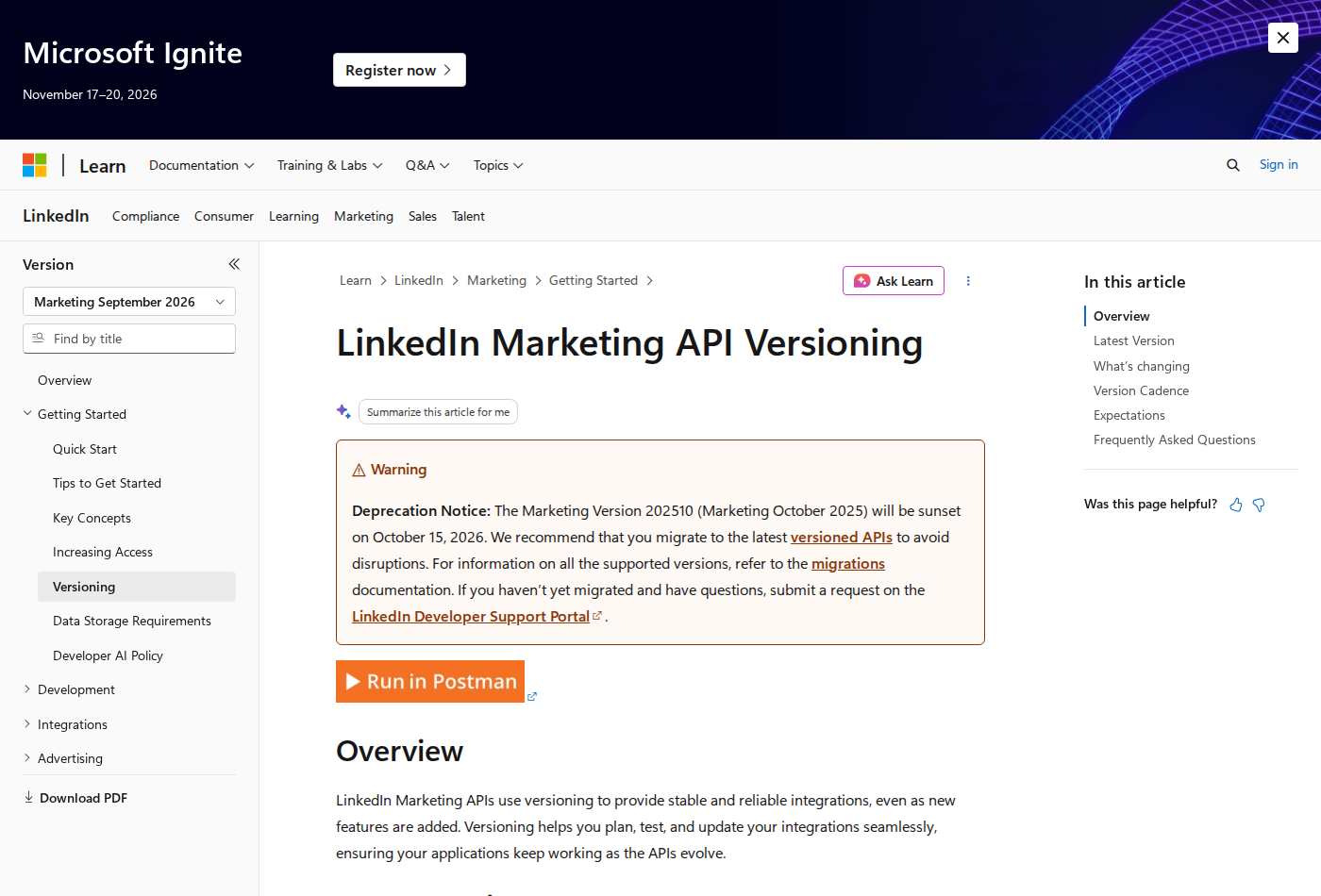
Task: Open the migrations documentation link
Action: 848,563
